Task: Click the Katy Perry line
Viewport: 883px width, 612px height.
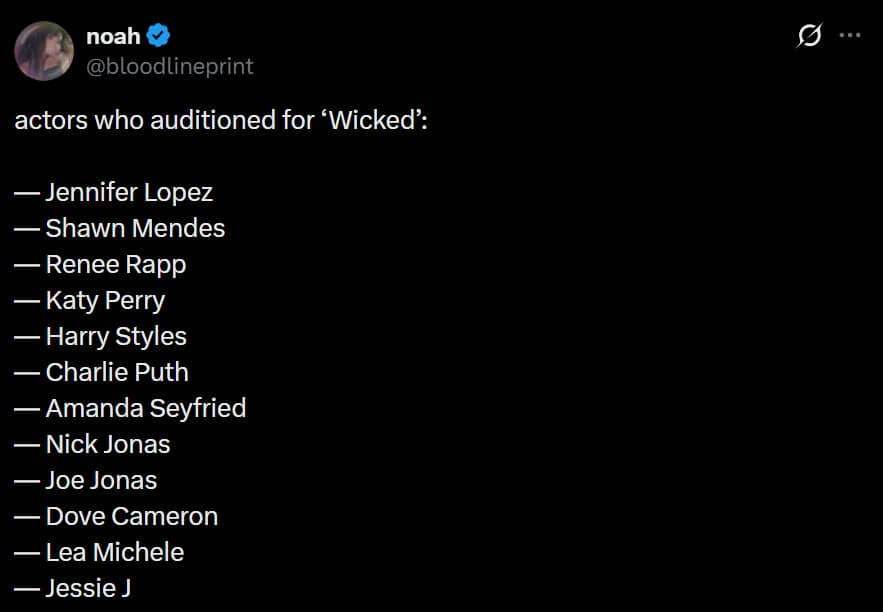Action: (104, 300)
